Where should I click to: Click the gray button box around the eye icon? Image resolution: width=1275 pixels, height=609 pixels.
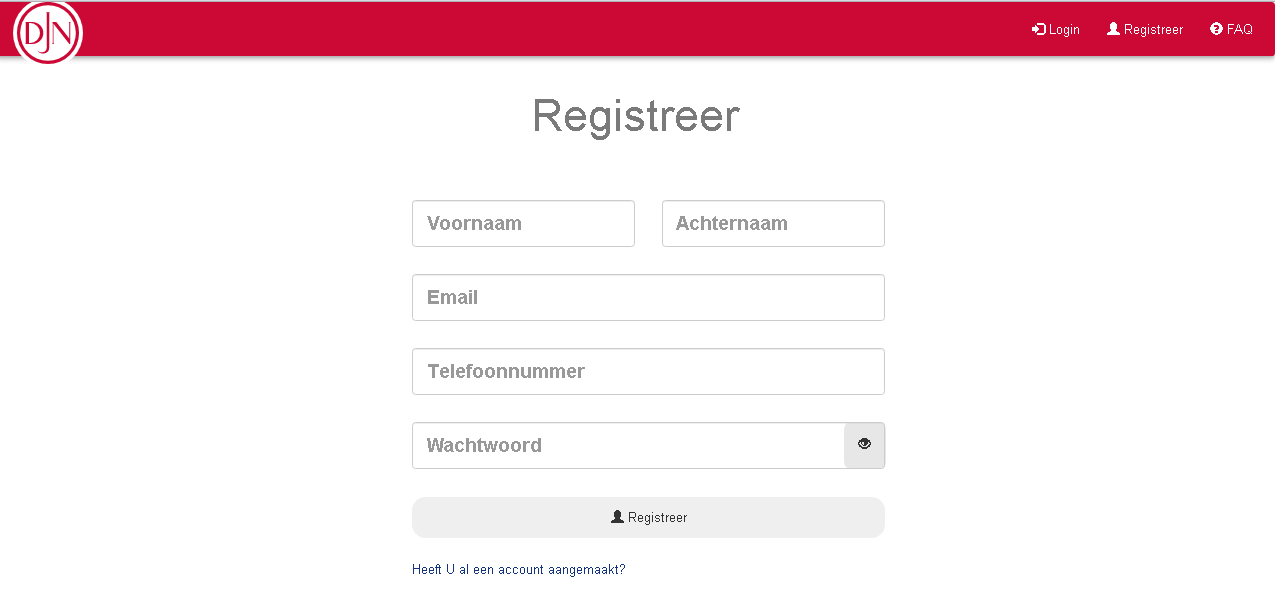[x=864, y=445]
